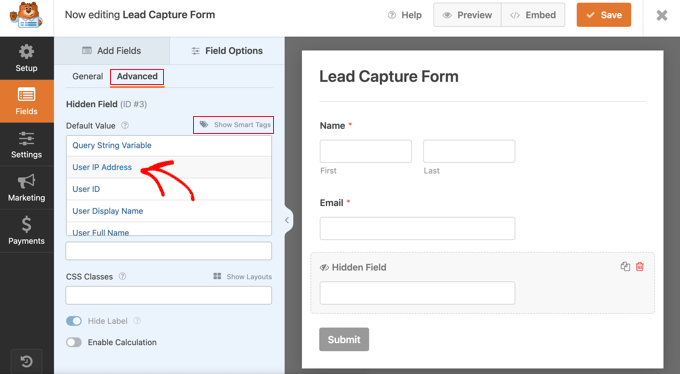Switch to the Field Options tab
680x374 pixels.
pyautogui.click(x=227, y=51)
